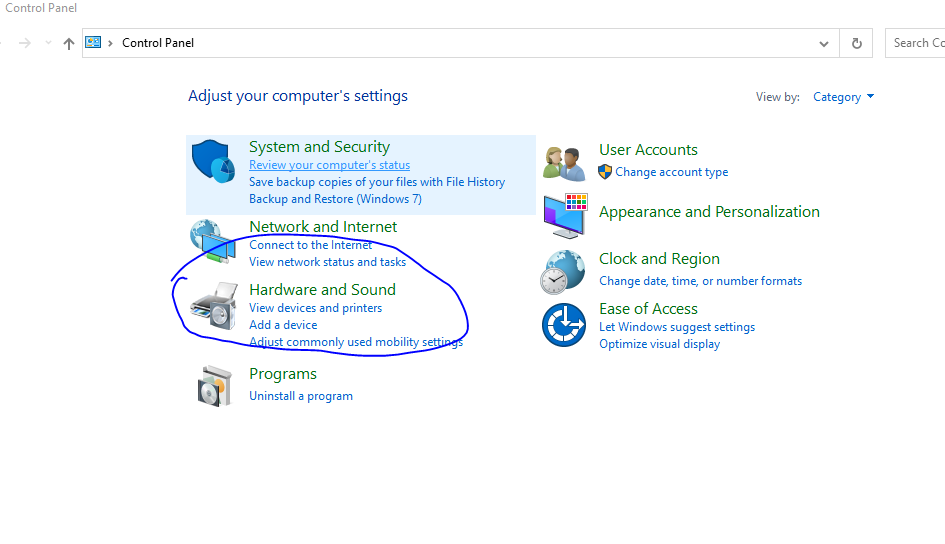Click the Ease of Access icon
The image size is (945, 544).
[x=564, y=325]
